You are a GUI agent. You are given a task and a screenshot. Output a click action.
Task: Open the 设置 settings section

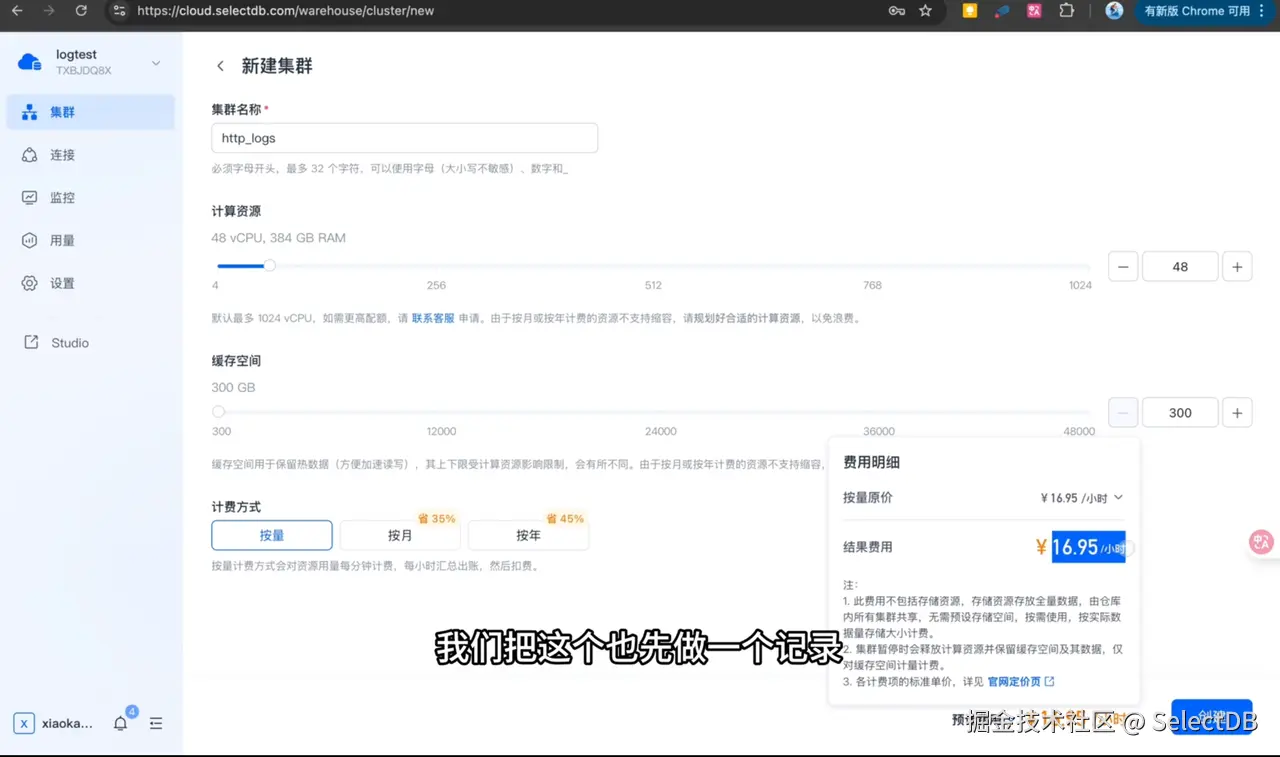[x=60, y=283]
